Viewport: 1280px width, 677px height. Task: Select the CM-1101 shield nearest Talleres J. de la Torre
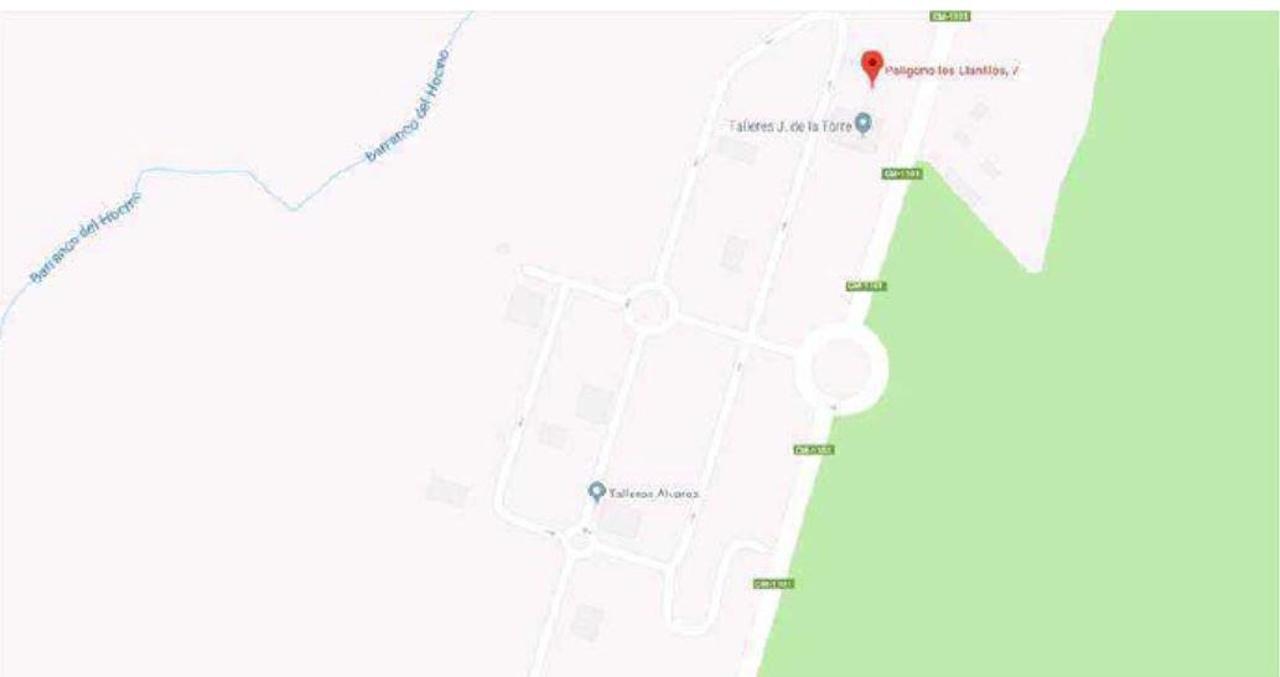tap(901, 174)
